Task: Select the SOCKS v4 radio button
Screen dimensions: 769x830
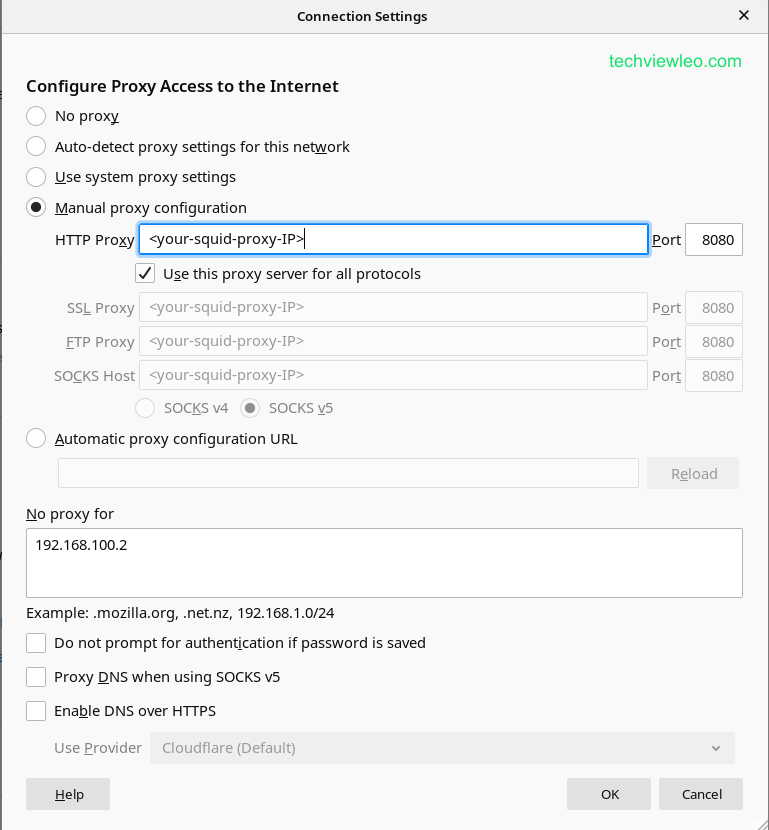Action: click(x=145, y=408)
